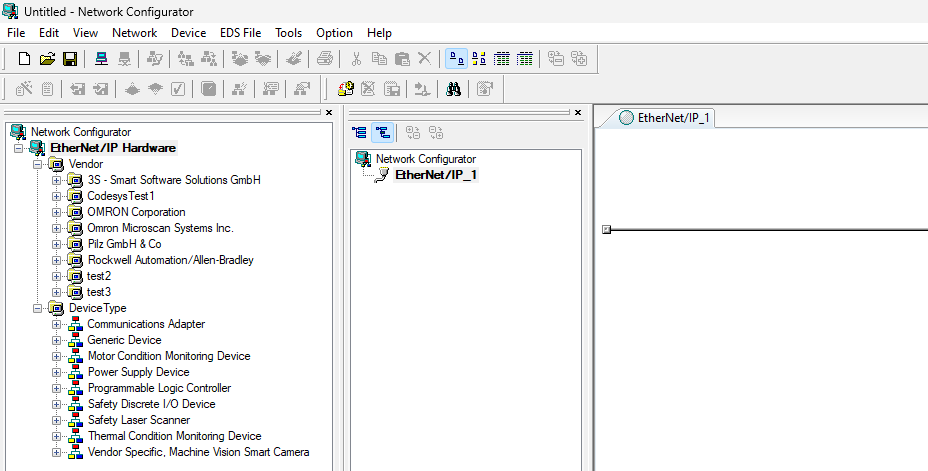Screen dimensions: 928x471
Task: Select flat tree view in network pane
Action: [x=359, y=133]
